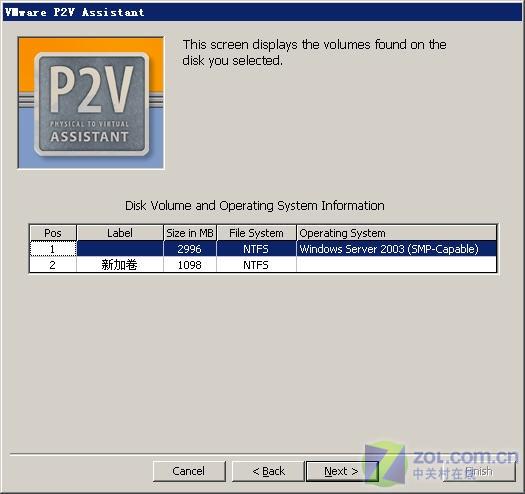Viewport: 525px width, 494px height.
Task: Click the Next > button
Action: coord(342,471)
